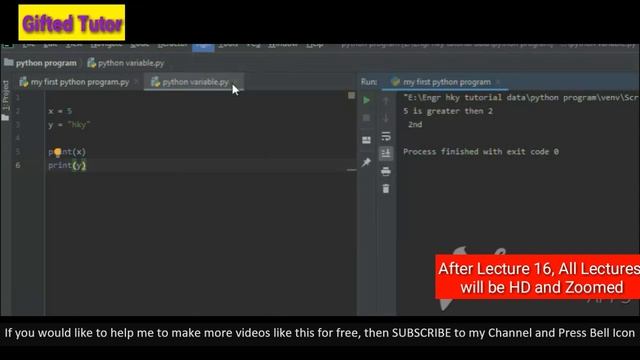Pin the Run tab with pin icon

coord(366,162)
